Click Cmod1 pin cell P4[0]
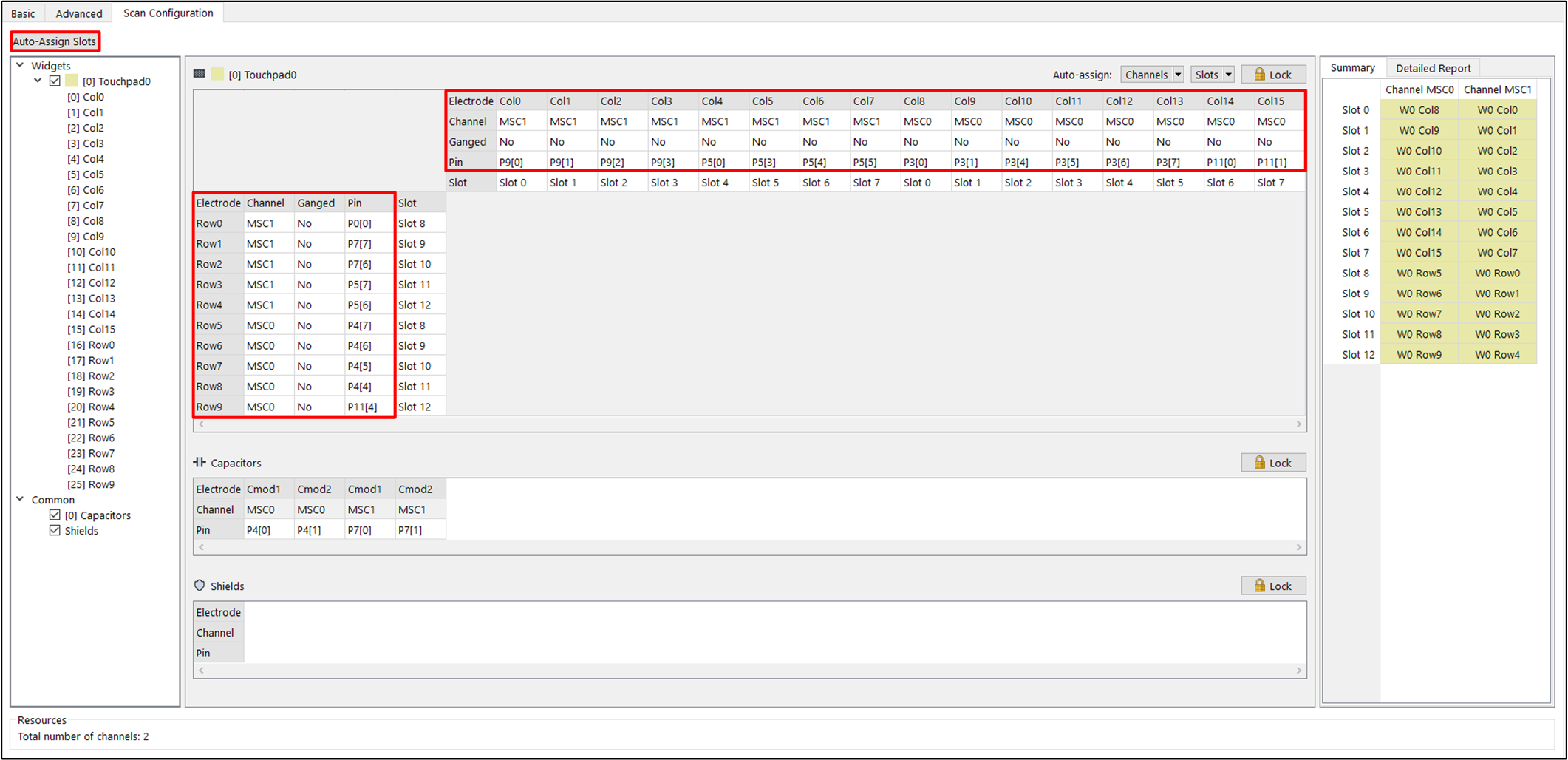Screen dimensions: 1568x760 click(269, 530)
